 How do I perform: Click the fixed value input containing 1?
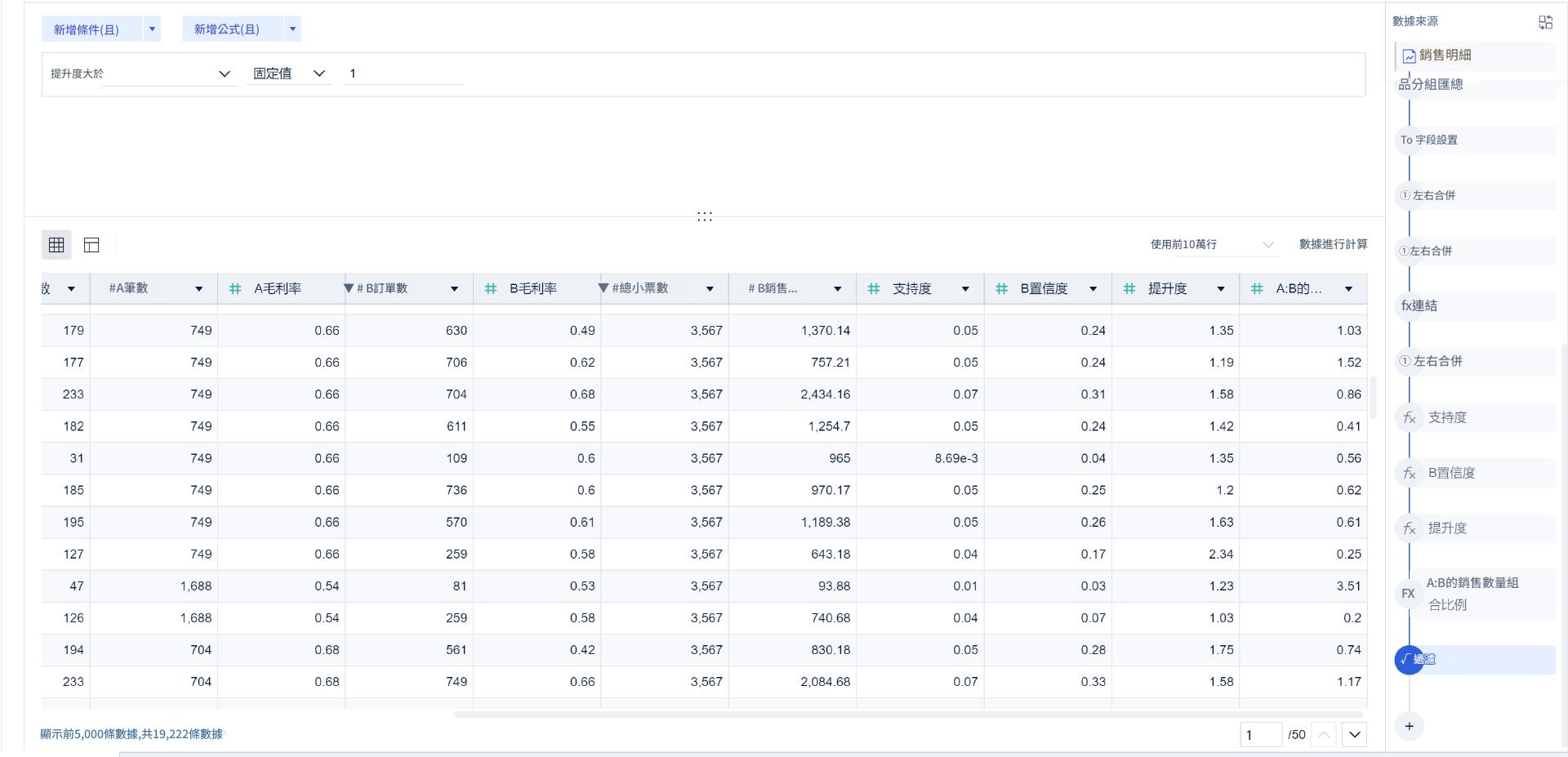403,73
